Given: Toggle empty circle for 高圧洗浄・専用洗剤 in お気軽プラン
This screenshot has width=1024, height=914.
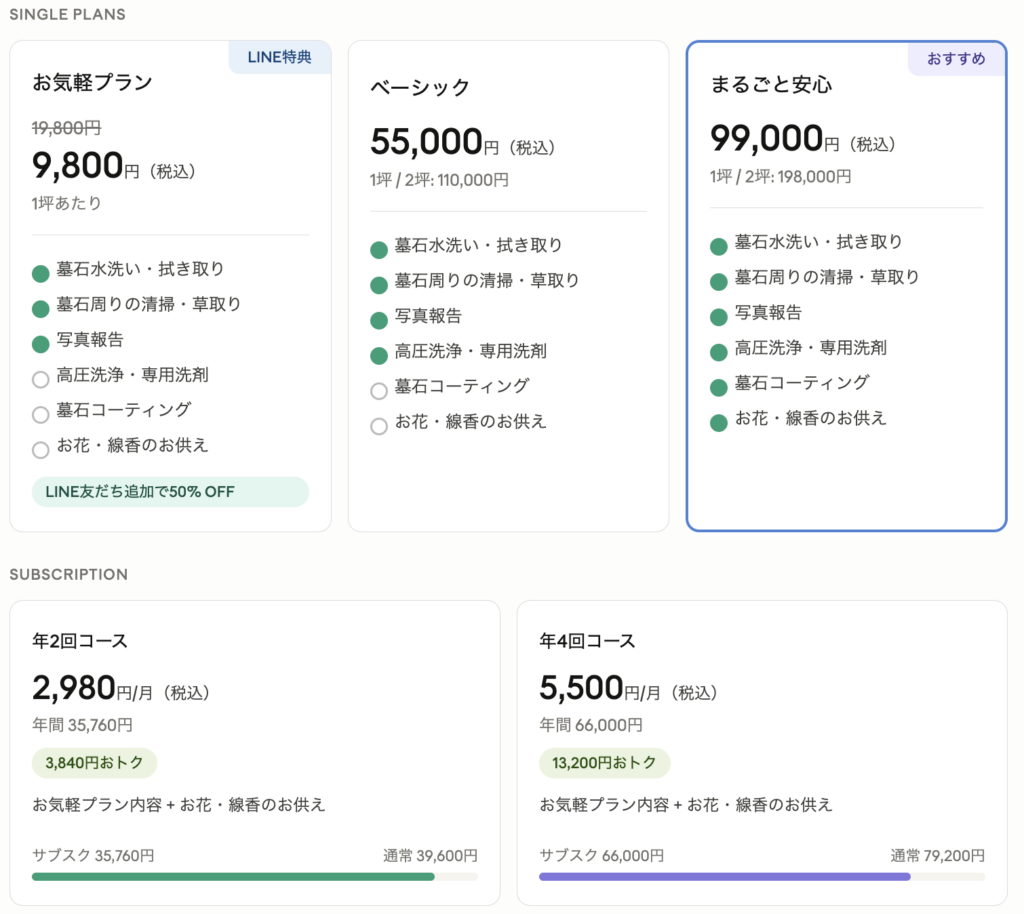Looking at the screenshot, I should pyautogui.click(x=41, y=379).
